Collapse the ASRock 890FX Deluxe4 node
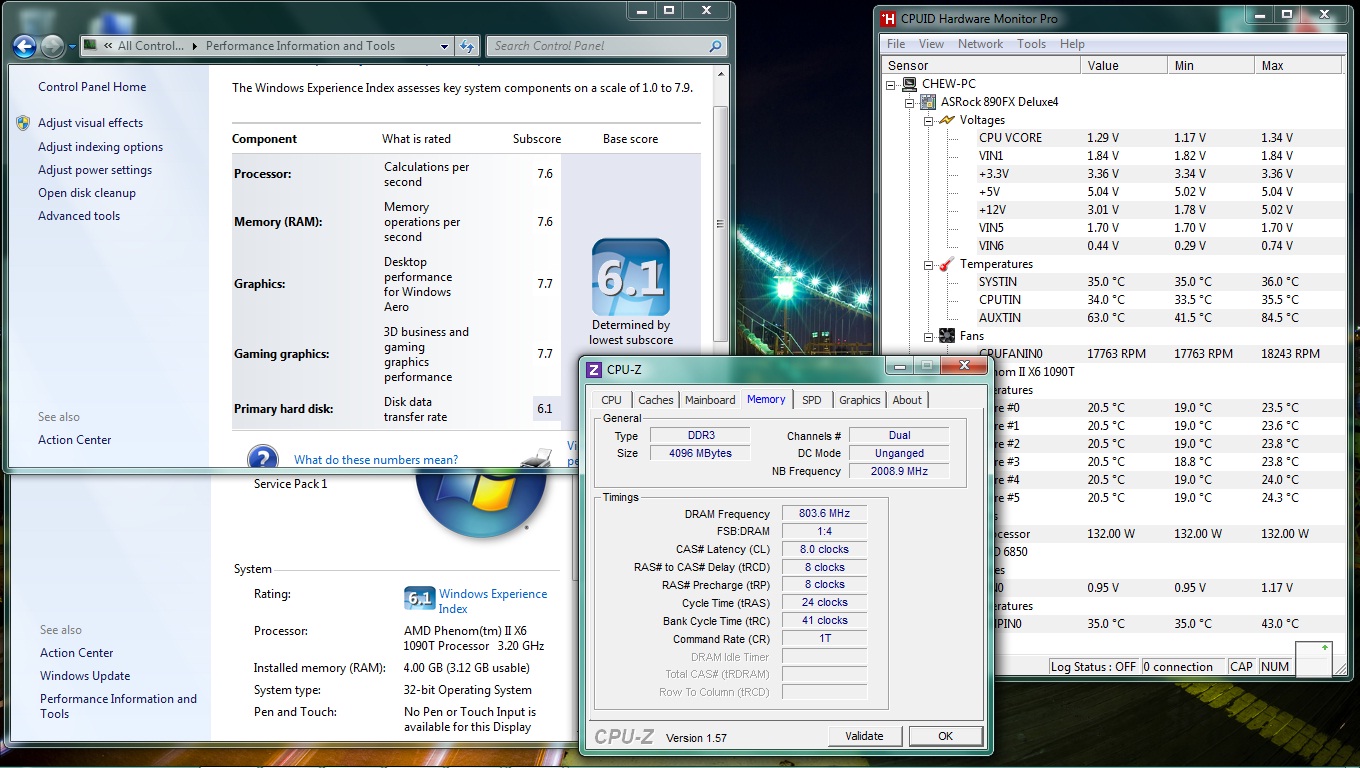Image resolution: width=1360 pixels, height=768 pixels. coord(909,103)
